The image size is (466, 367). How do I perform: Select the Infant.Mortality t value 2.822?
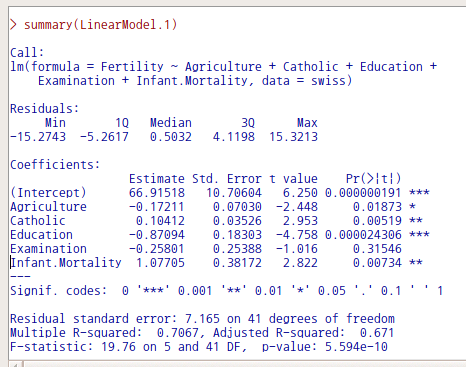300,263
